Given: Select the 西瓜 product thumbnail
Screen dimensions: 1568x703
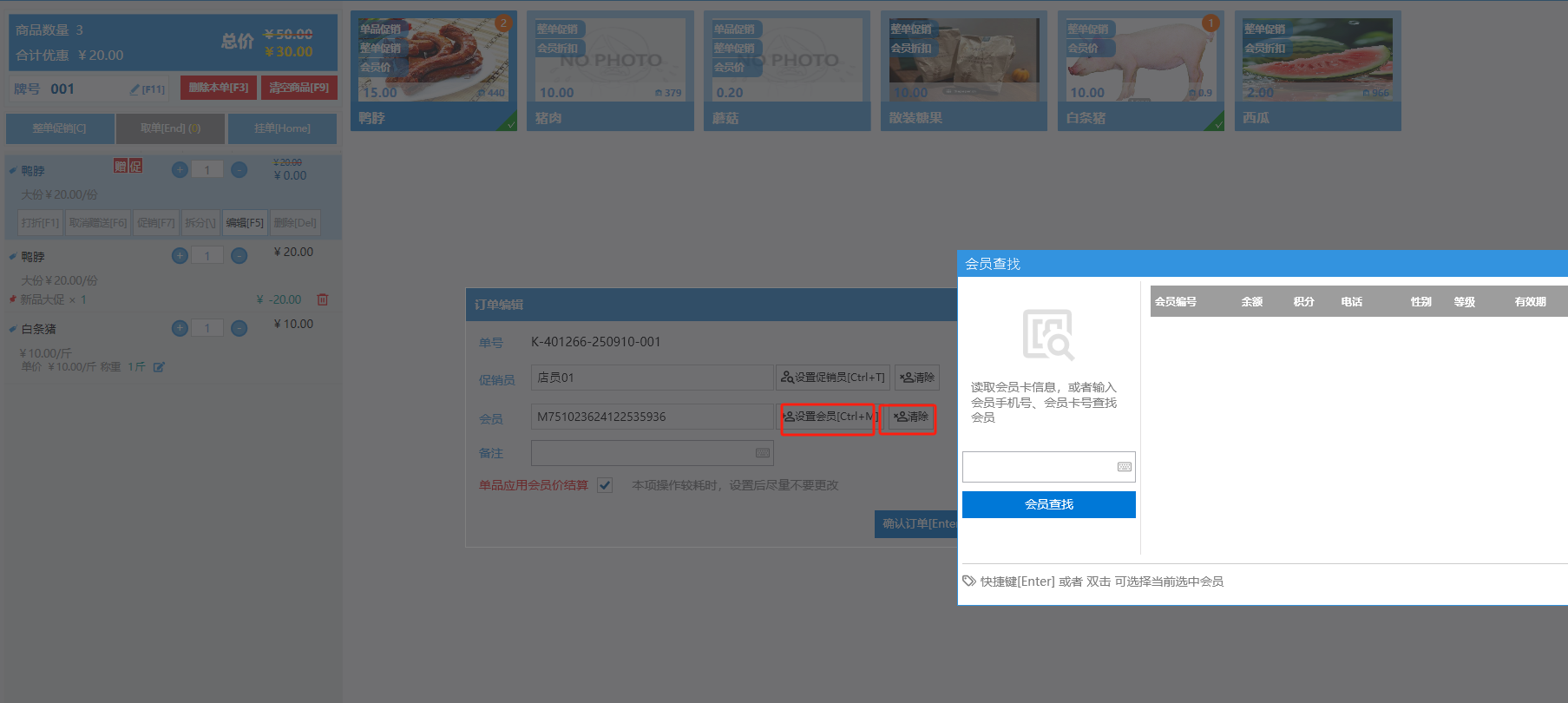Looking at the screenshot, I should (1316, 59).
